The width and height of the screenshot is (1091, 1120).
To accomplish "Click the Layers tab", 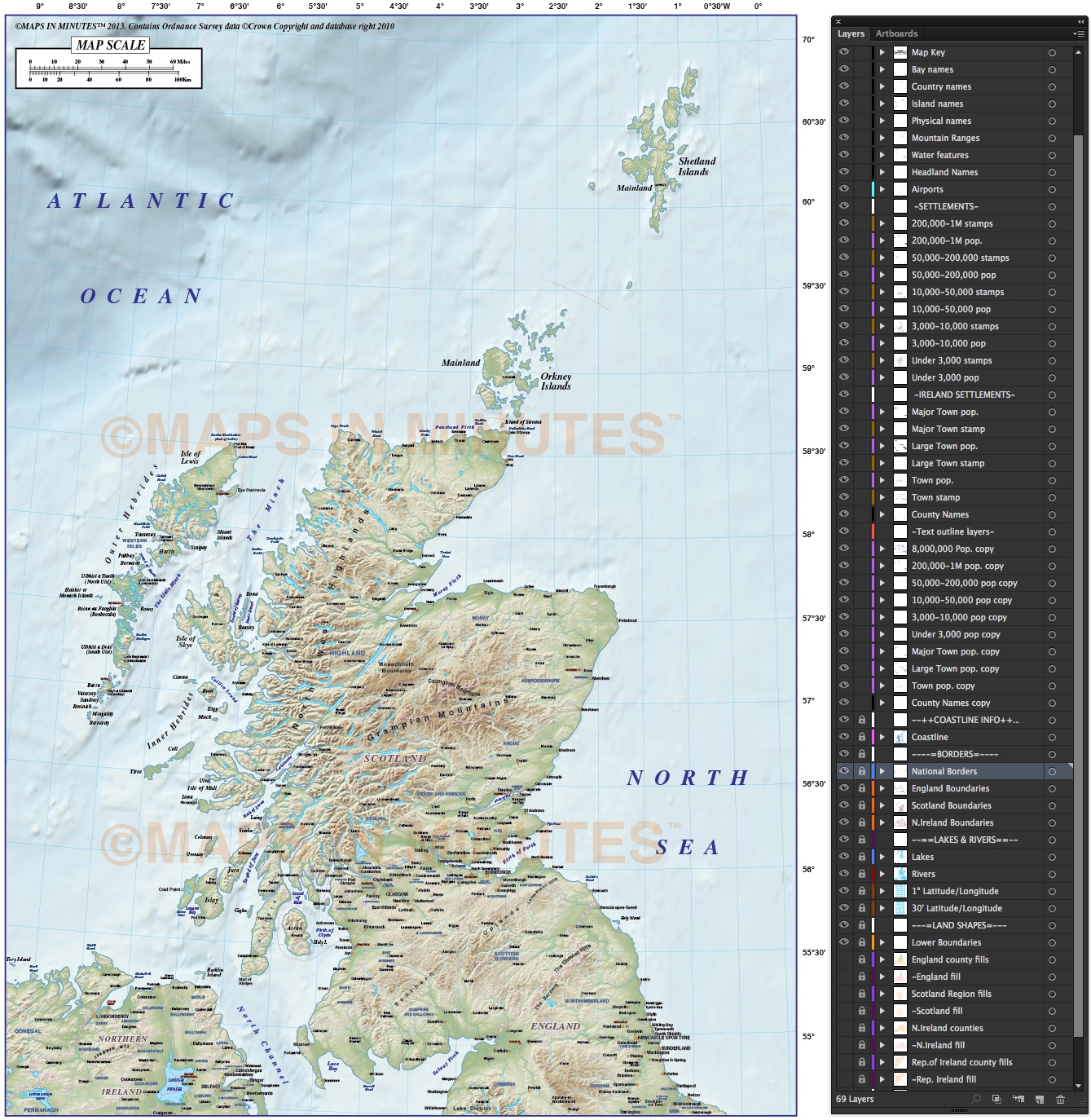I will tap(851, 33).
